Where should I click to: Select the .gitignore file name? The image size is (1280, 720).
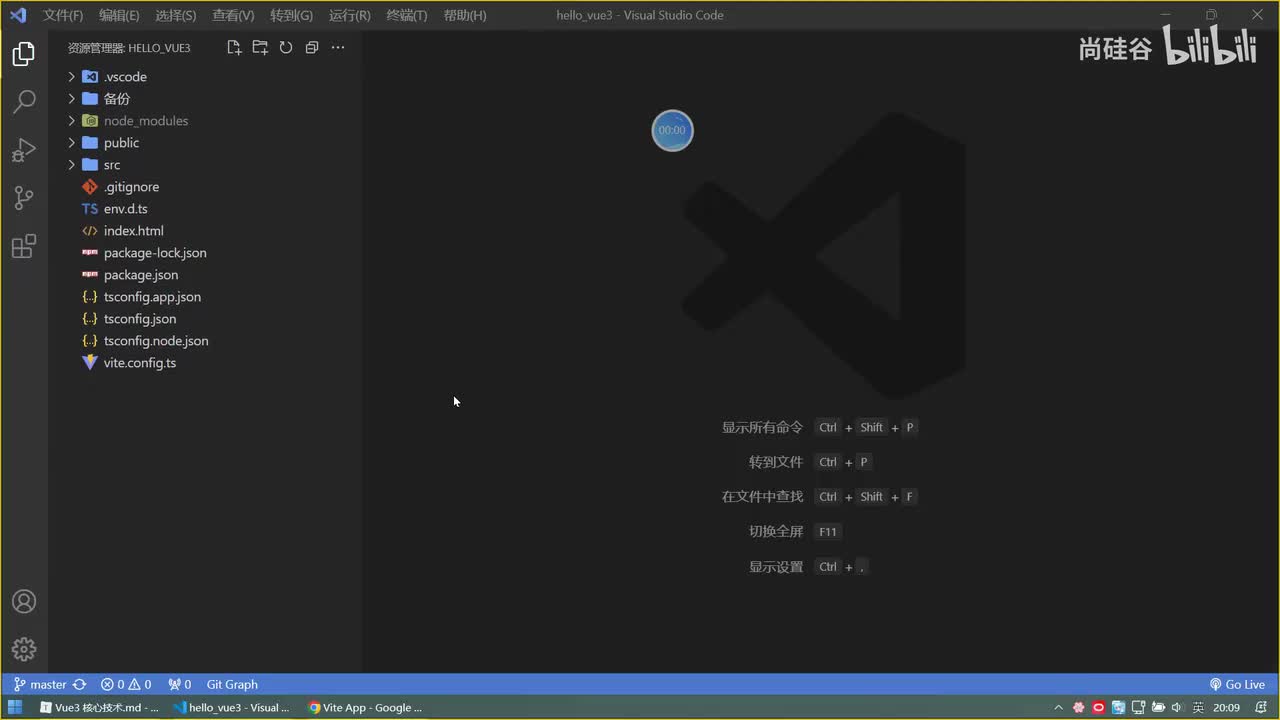(x=131, y=187)
